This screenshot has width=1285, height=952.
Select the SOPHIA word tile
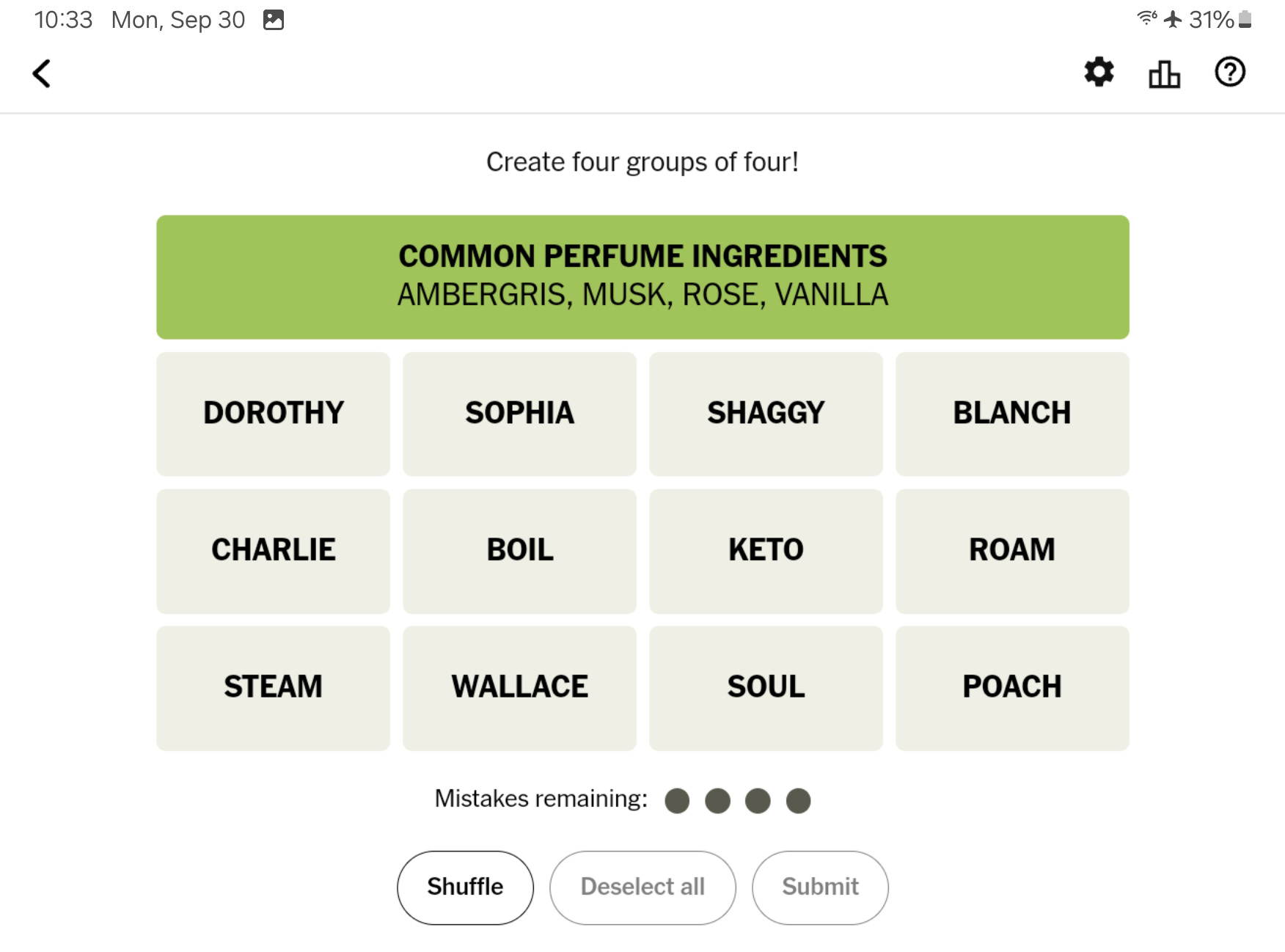(x=519, y=414)
